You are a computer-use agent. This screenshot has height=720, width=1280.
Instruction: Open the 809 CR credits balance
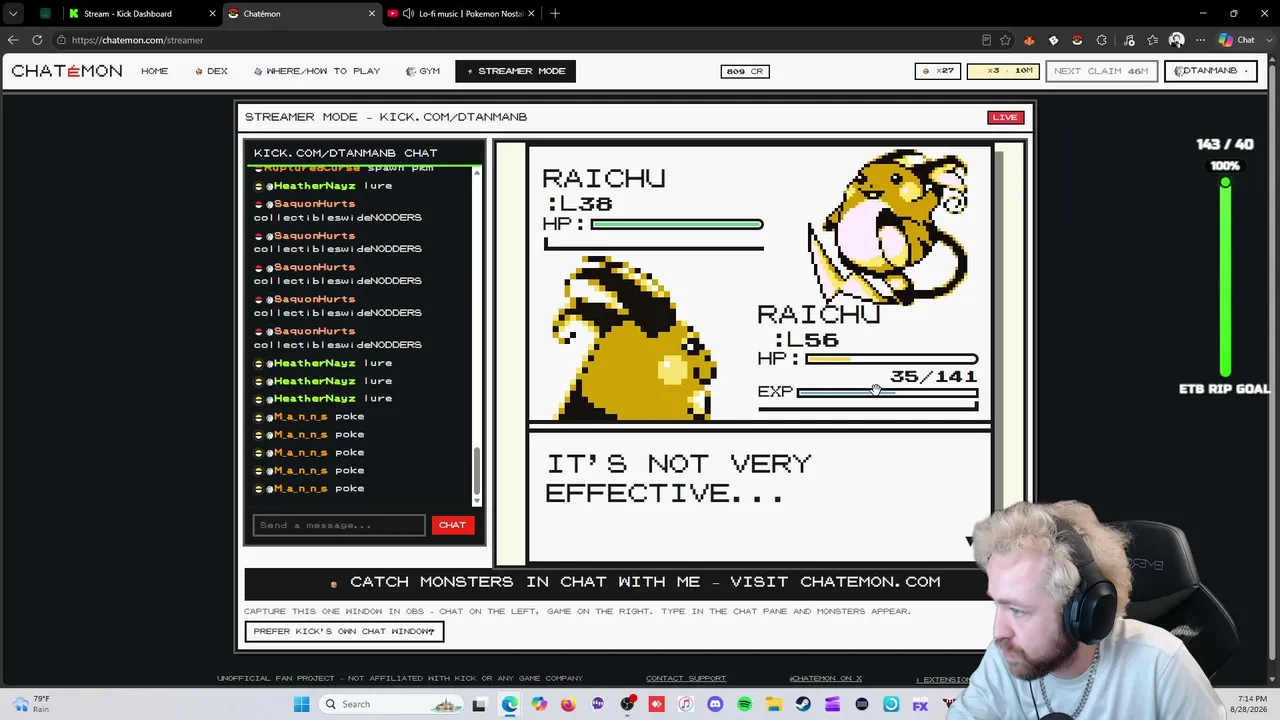click(x=745, y=71)
